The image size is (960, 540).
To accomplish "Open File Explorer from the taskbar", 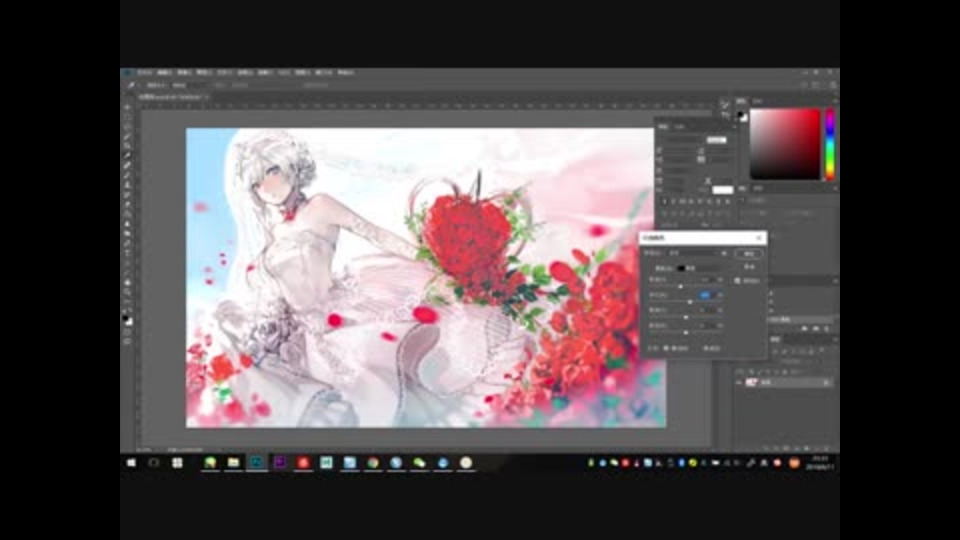I will [x=233, y=463].
